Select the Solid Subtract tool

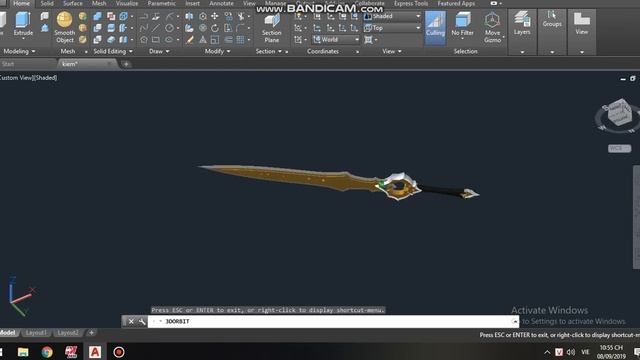98,28
